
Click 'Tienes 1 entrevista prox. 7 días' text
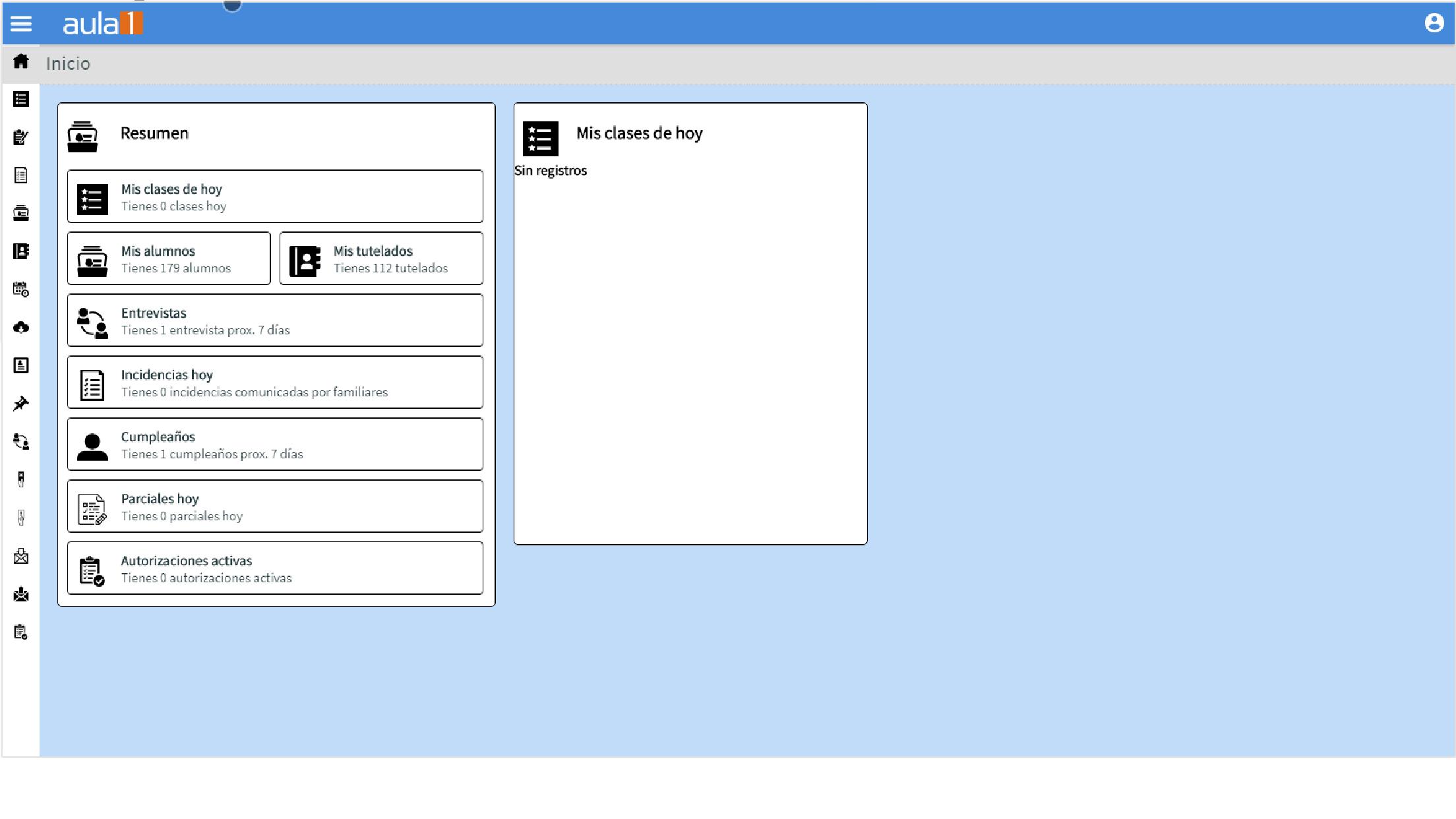click(205, 330)
